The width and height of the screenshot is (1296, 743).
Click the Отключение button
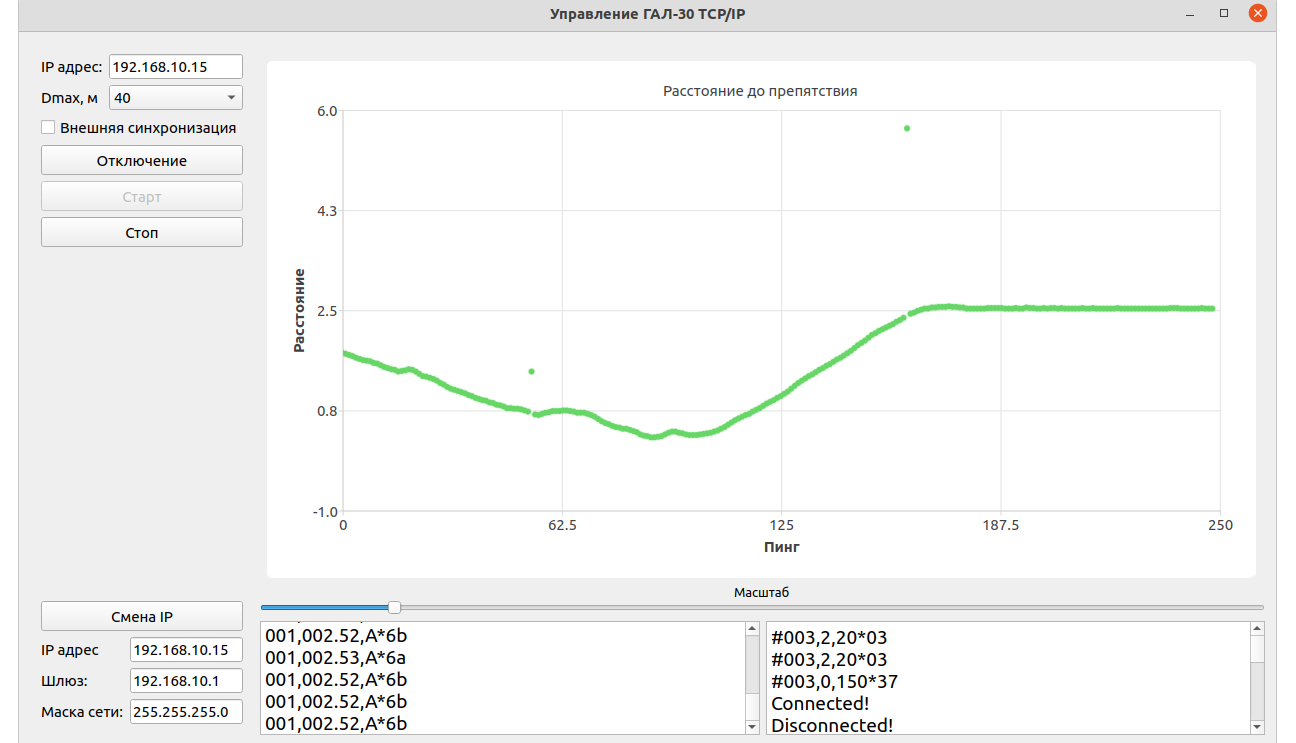tap(142, 160)
